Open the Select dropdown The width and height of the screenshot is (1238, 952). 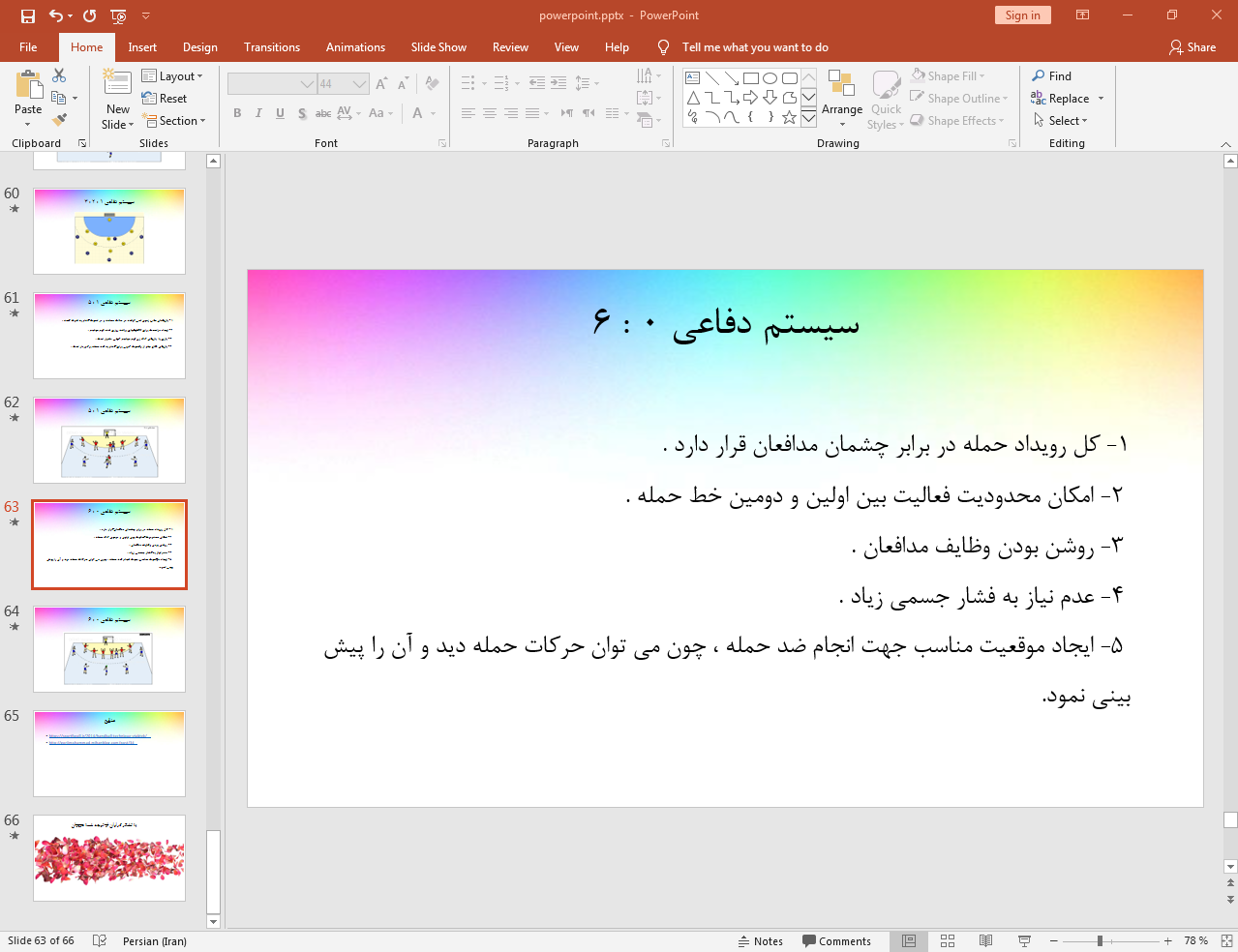(1061, 121)
